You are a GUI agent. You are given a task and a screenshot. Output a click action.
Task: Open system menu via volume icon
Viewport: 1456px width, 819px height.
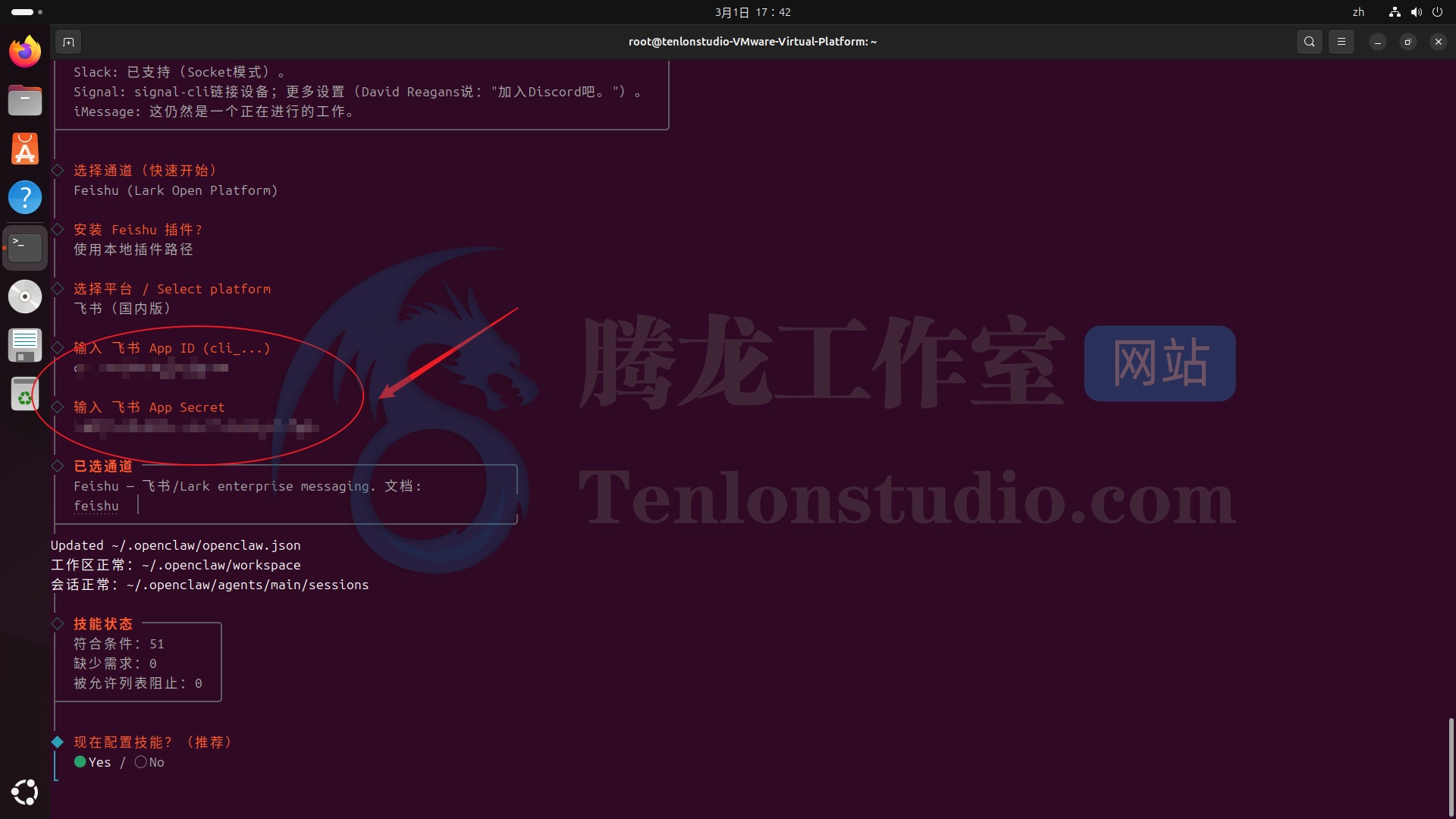[1416, 12]
